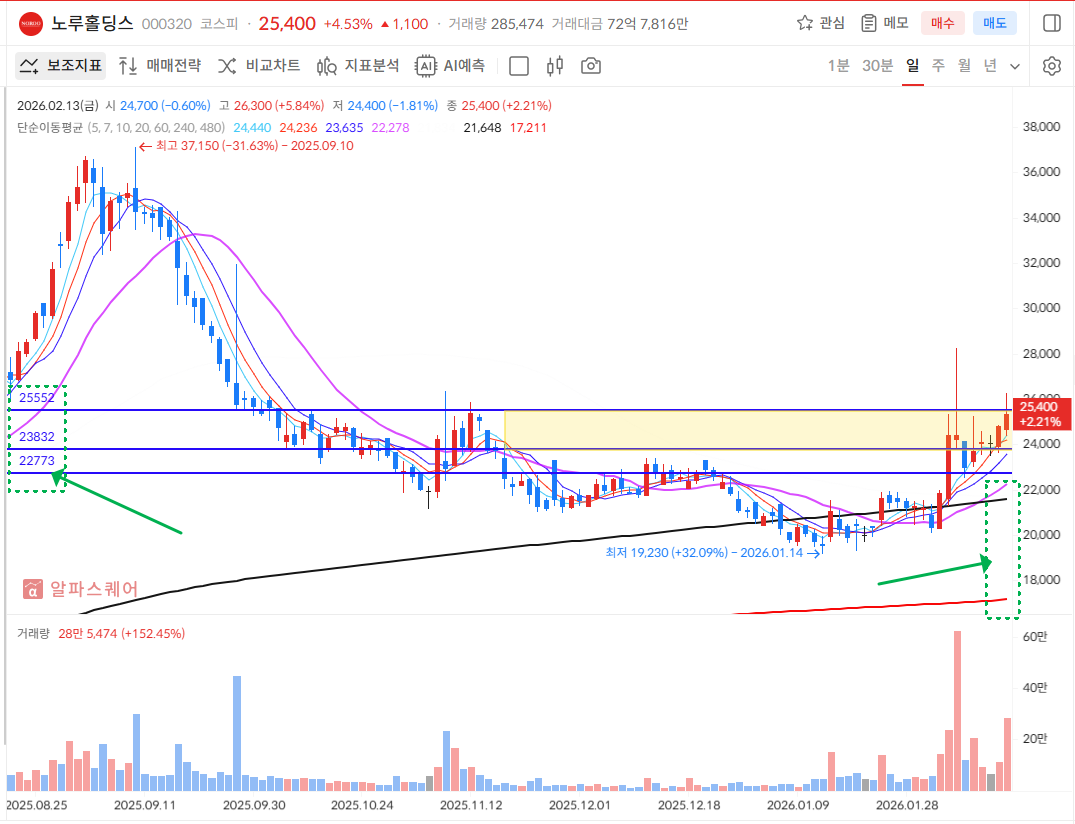Image resolution: width=1075 pixels, height=824 pixels.
Task: Toggle 비교차트 comparison chart
Action: tap(259, 66)
